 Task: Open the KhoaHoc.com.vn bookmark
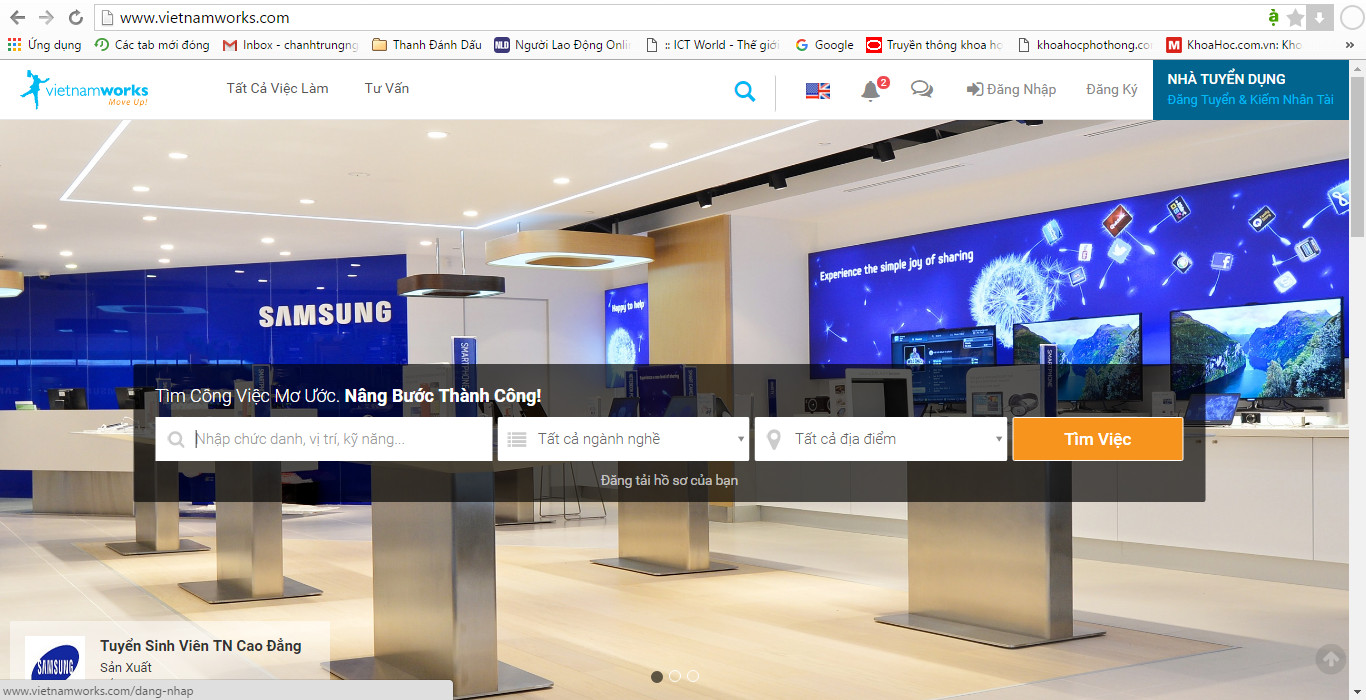click(x=1234, y=45)
